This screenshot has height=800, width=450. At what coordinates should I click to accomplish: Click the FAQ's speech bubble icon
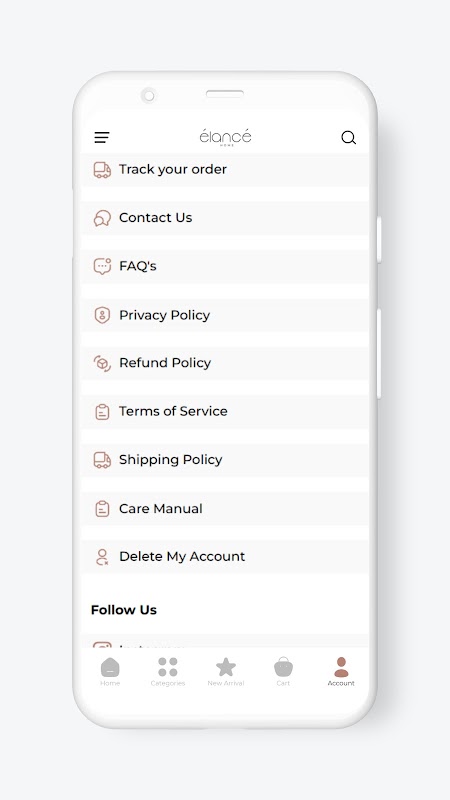(102, 266)
